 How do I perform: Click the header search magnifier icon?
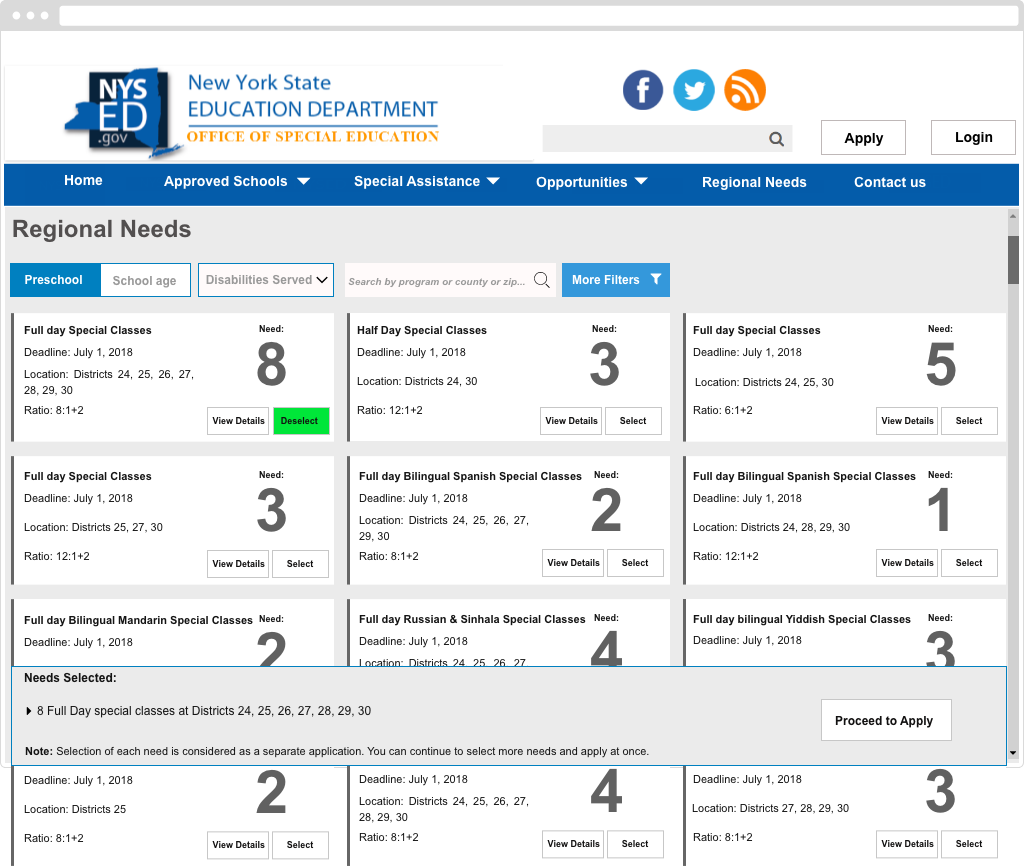tap(776, 139)
